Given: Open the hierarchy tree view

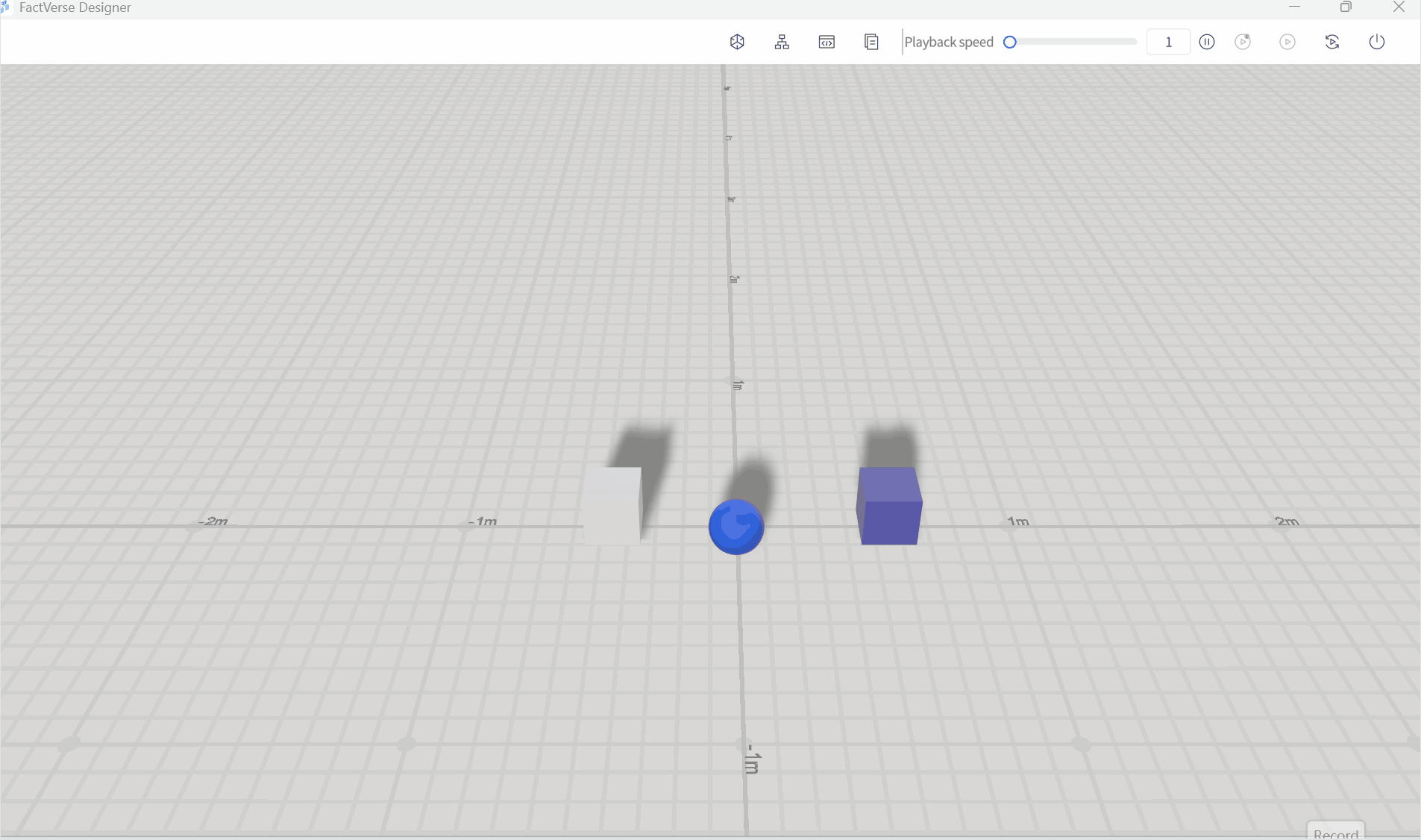Looking at the screenshot, I should 782,42.
